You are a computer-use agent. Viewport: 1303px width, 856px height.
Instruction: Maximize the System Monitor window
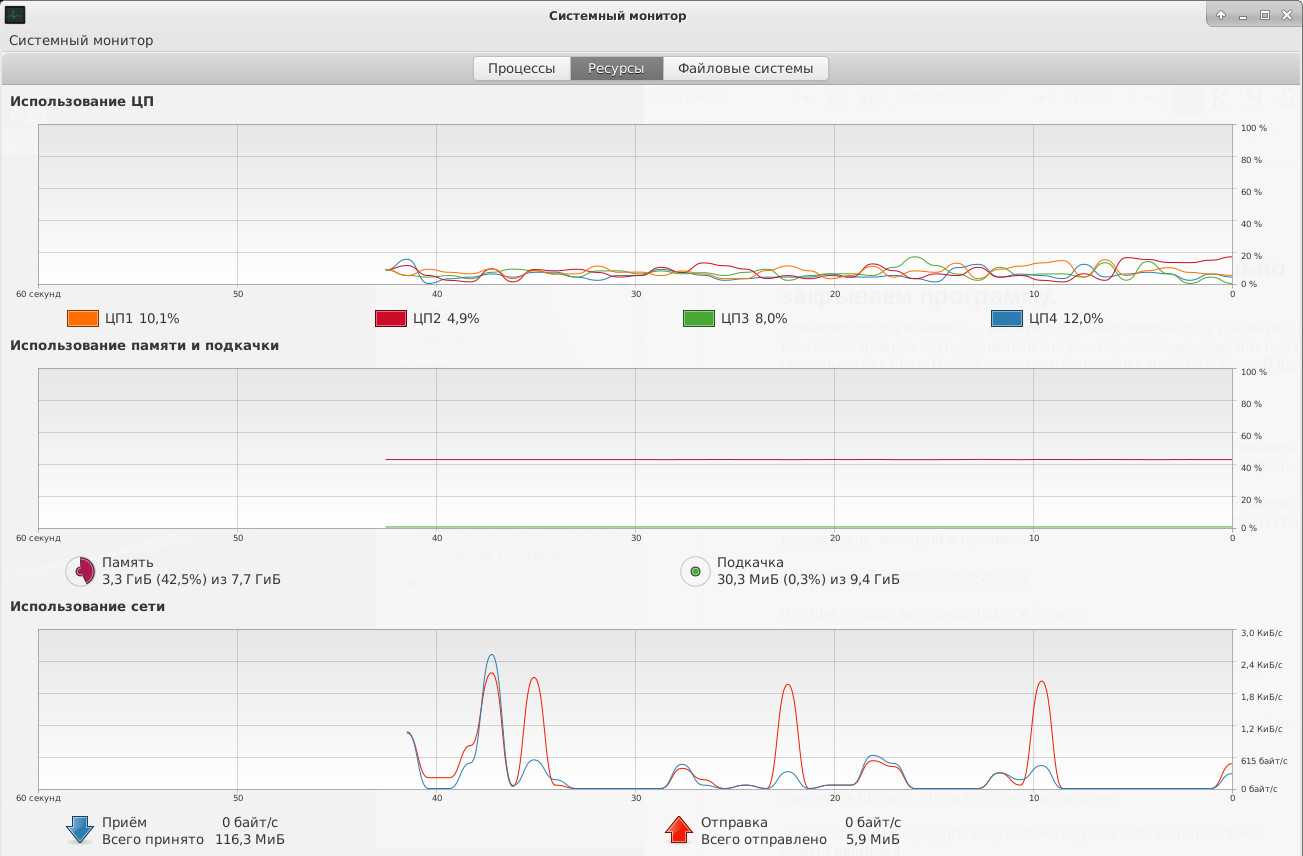point(1264,15)
